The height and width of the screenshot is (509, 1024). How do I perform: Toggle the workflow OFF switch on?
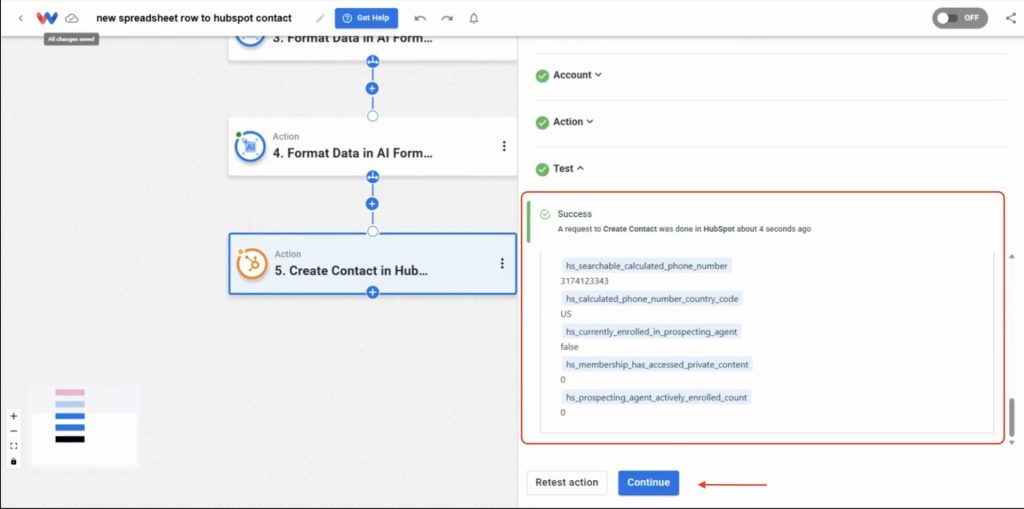(x=959, y=18)
